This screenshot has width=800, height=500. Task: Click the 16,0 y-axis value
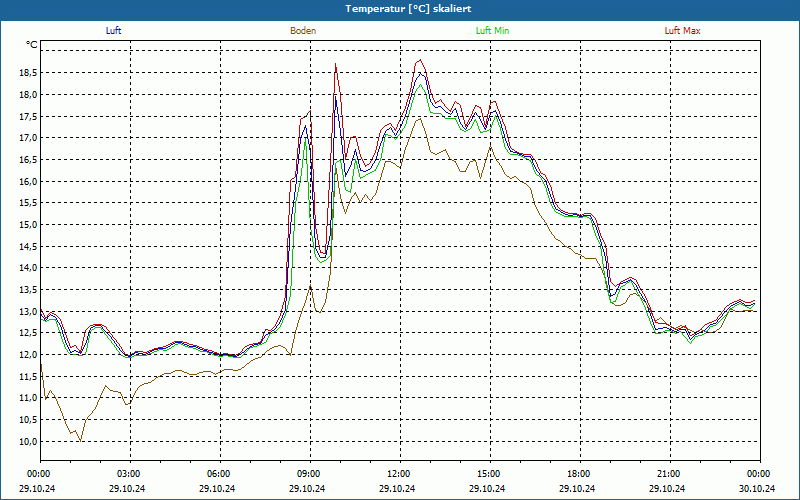[28, 181]
